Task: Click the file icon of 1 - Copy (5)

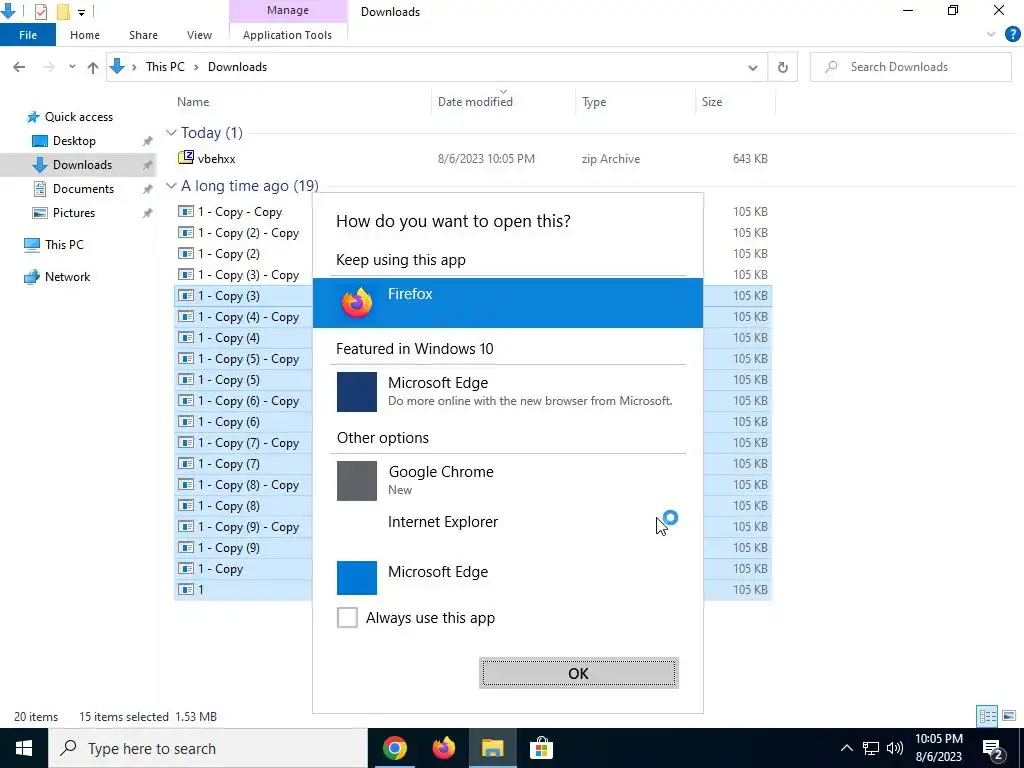Action: [186, 379]
